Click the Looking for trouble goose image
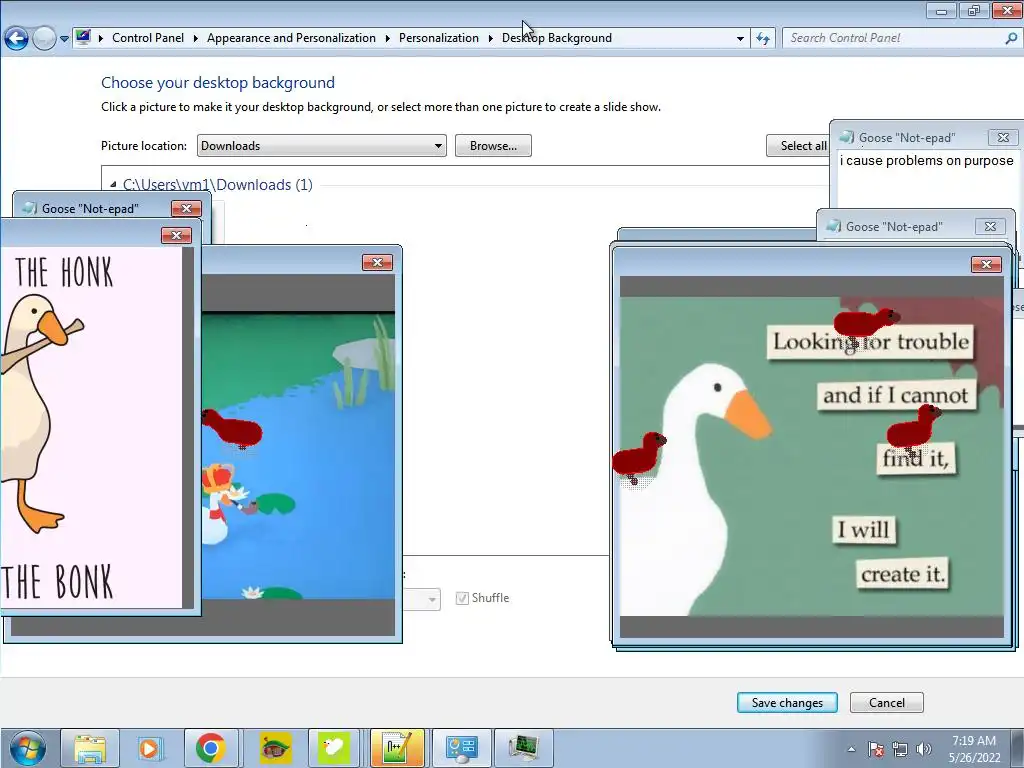The image size is (1024, 768). click(x=812, y=456)
